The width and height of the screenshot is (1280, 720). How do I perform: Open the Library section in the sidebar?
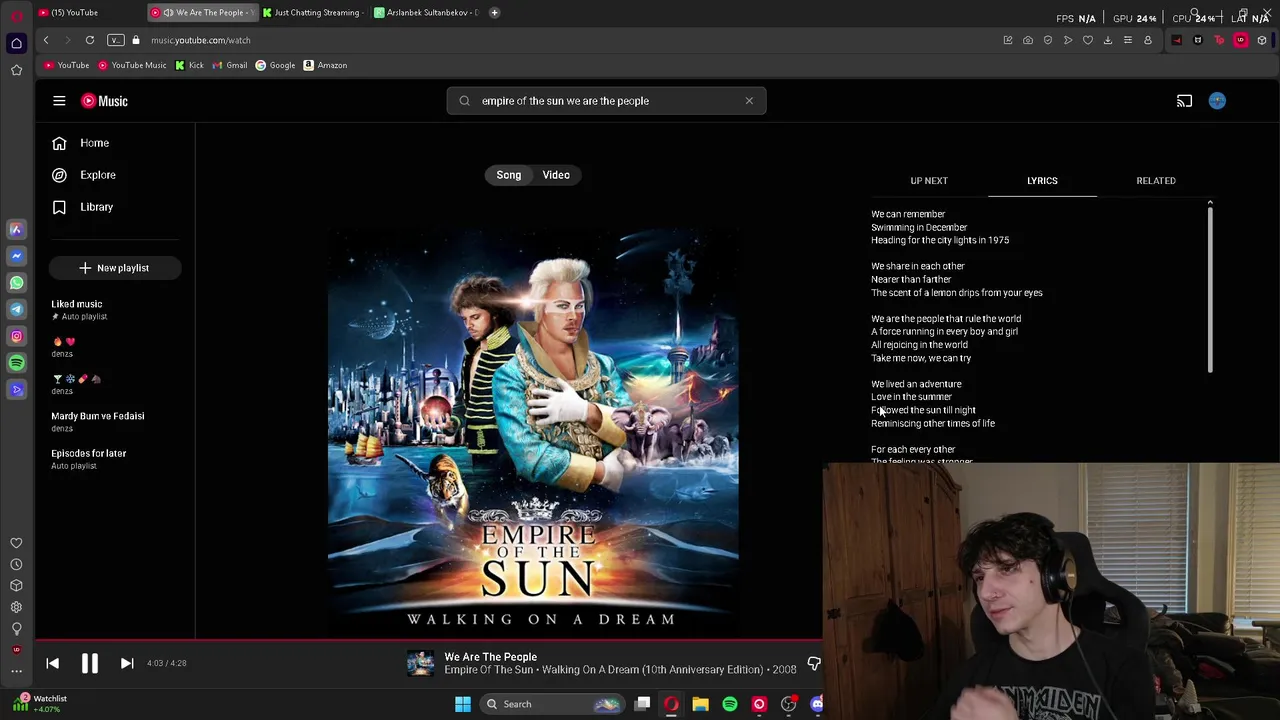point(83,207)
